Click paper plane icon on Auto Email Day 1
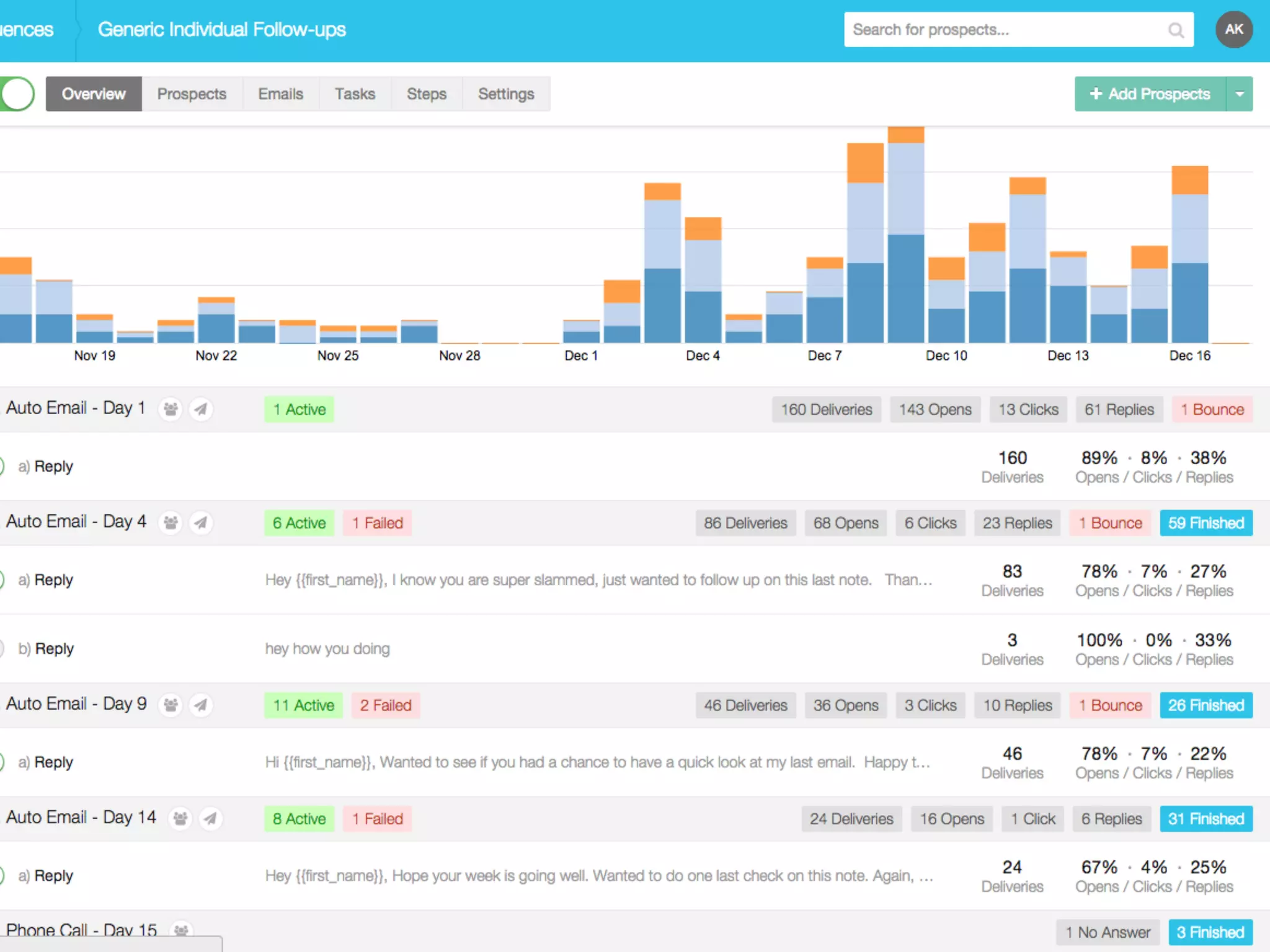 [200, 409]
